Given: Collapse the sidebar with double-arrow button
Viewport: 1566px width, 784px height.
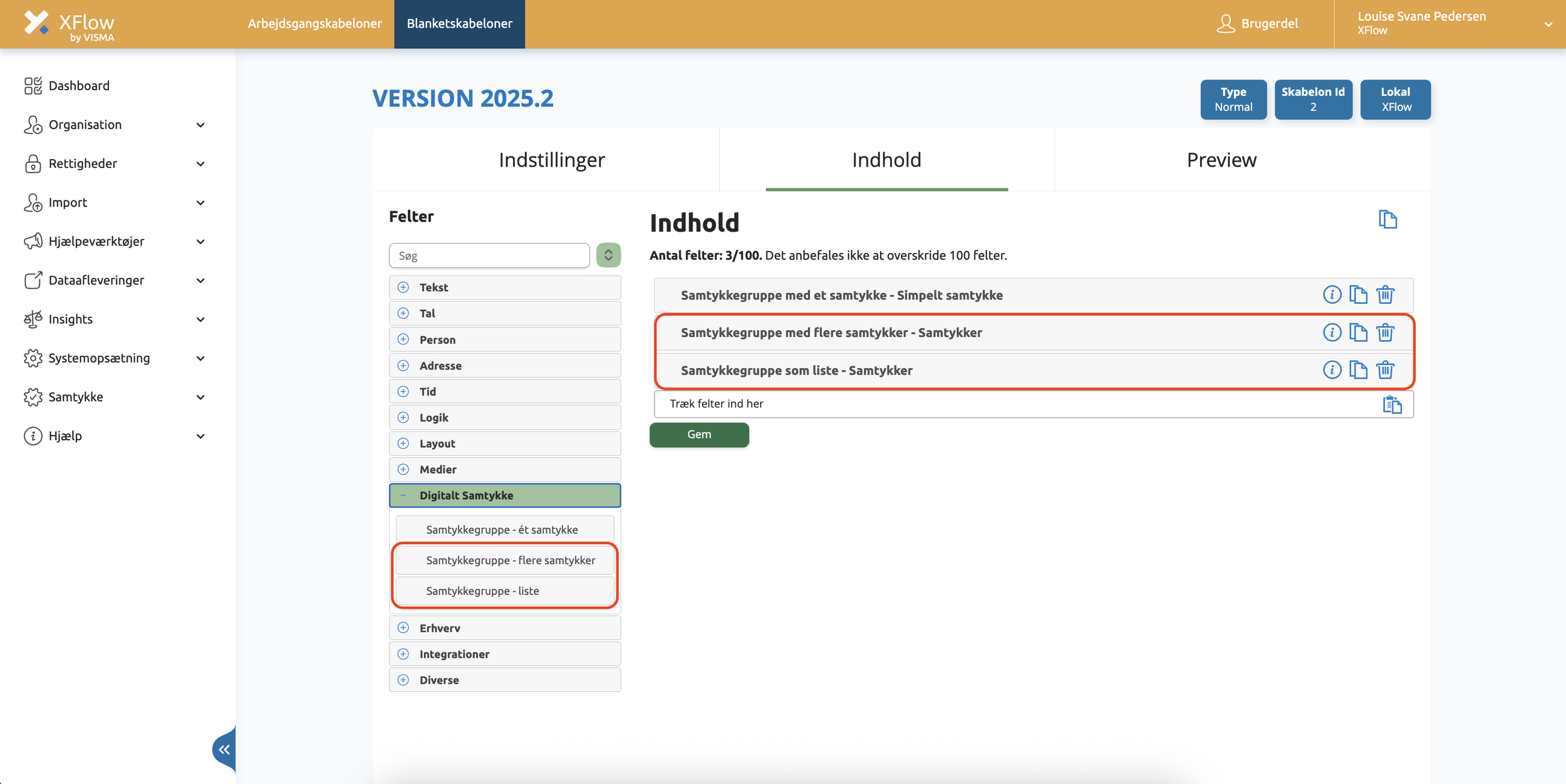Looking at the screenshot, I should (x=224, y=749).
